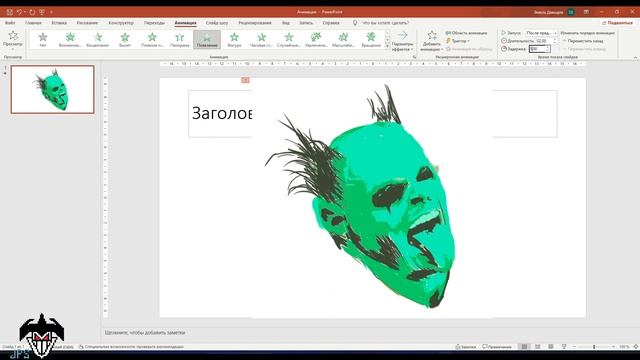Image resolution: width=640 pixels, height=360 pixels.
Task: Click the fit slide to window icon
Action: 635,347
